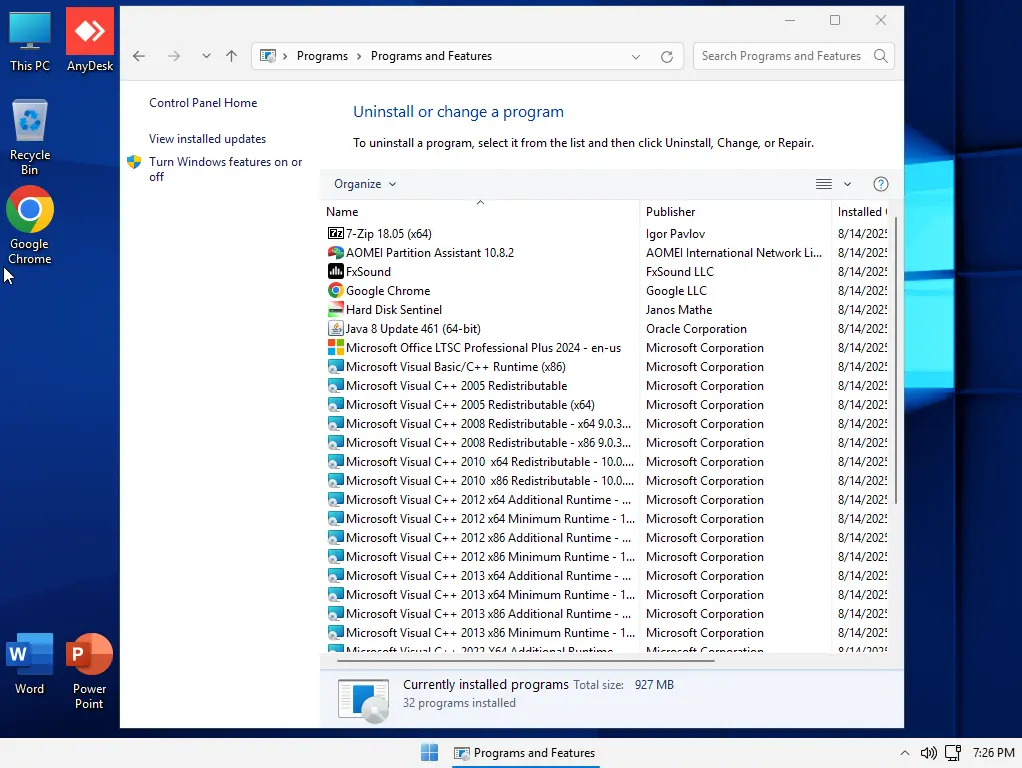Expand breadcrumb chevron after Programs

[x=359, y=56]
